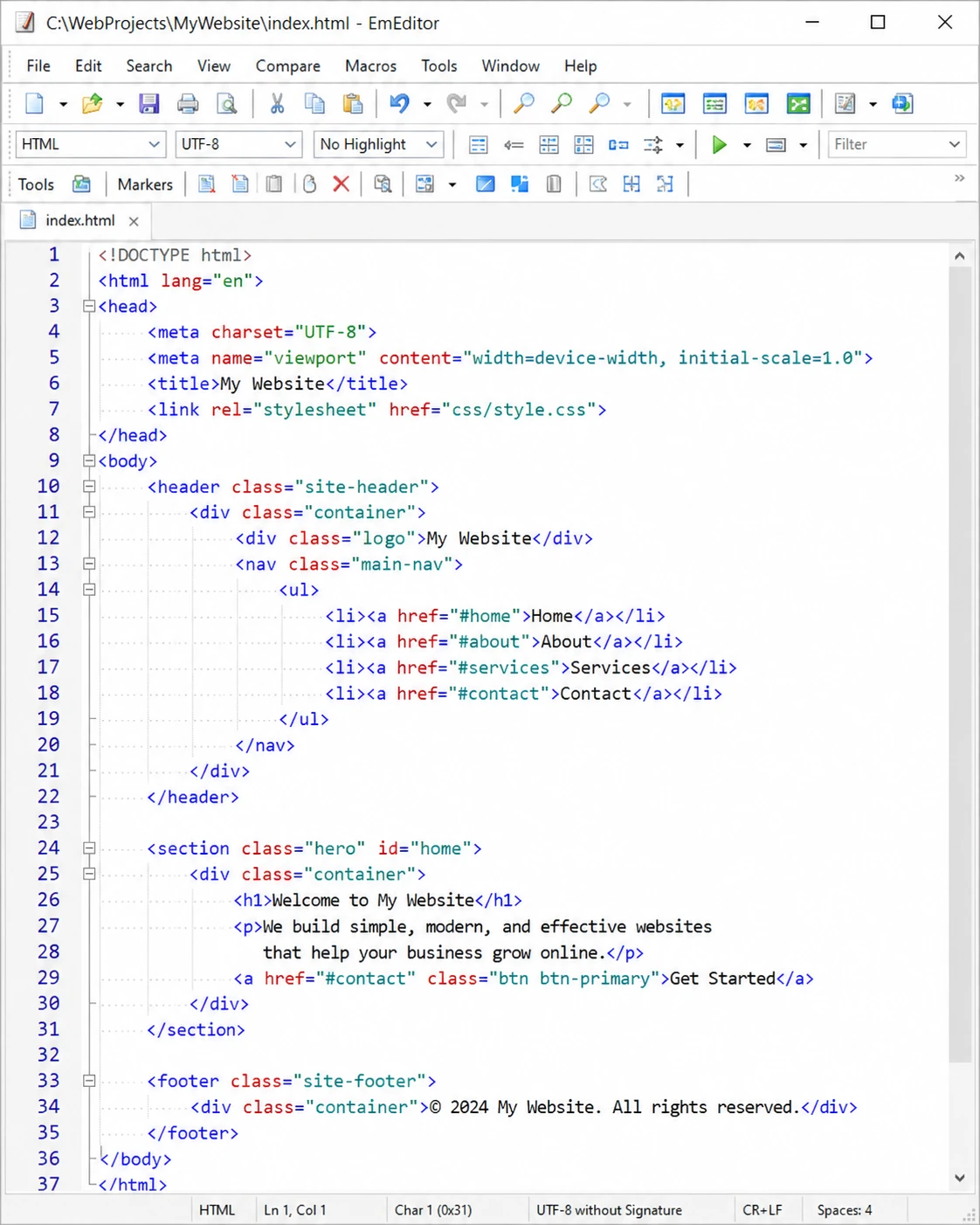Click HTML in the status bar

click(x=217, y=1210)
